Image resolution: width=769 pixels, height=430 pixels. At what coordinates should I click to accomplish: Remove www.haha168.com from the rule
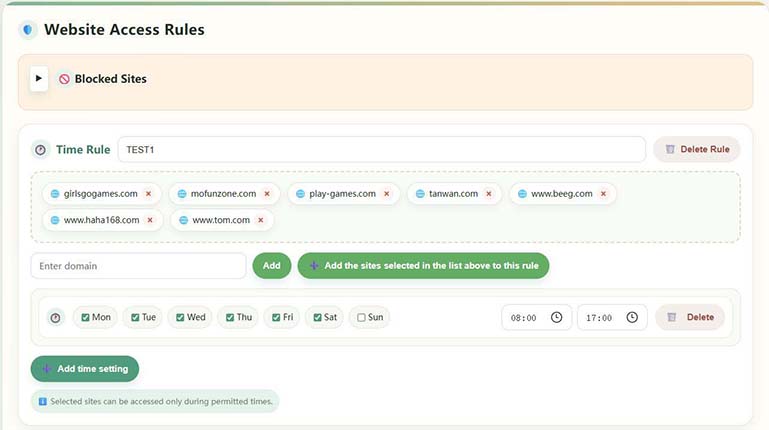150,220
